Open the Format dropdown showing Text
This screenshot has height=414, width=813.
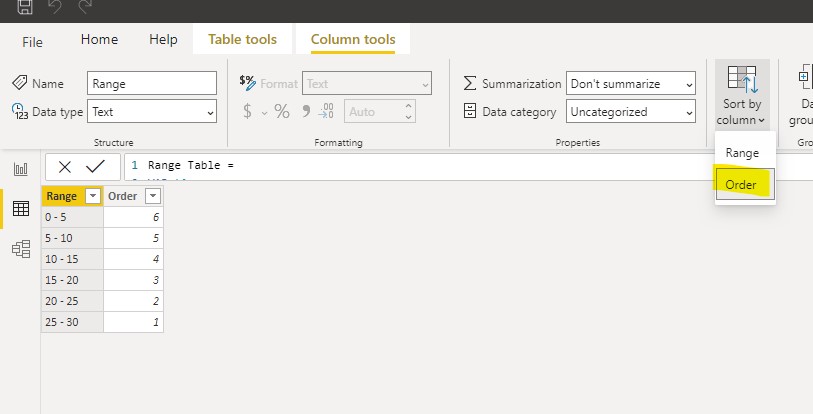(367, 84)
